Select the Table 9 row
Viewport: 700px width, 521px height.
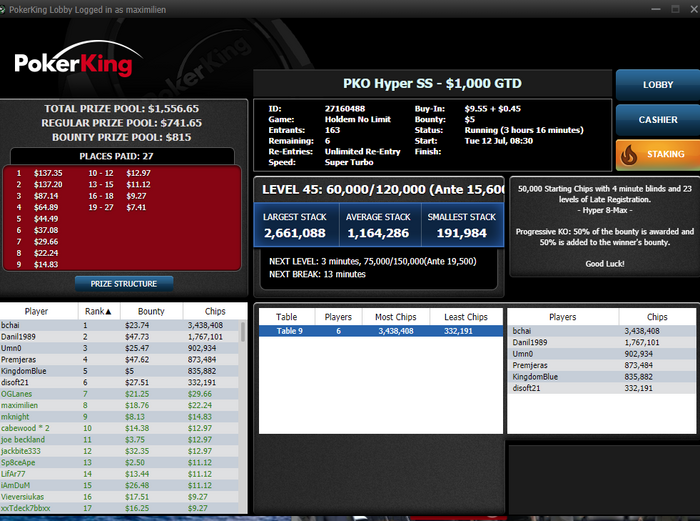(x=381, y=331)
